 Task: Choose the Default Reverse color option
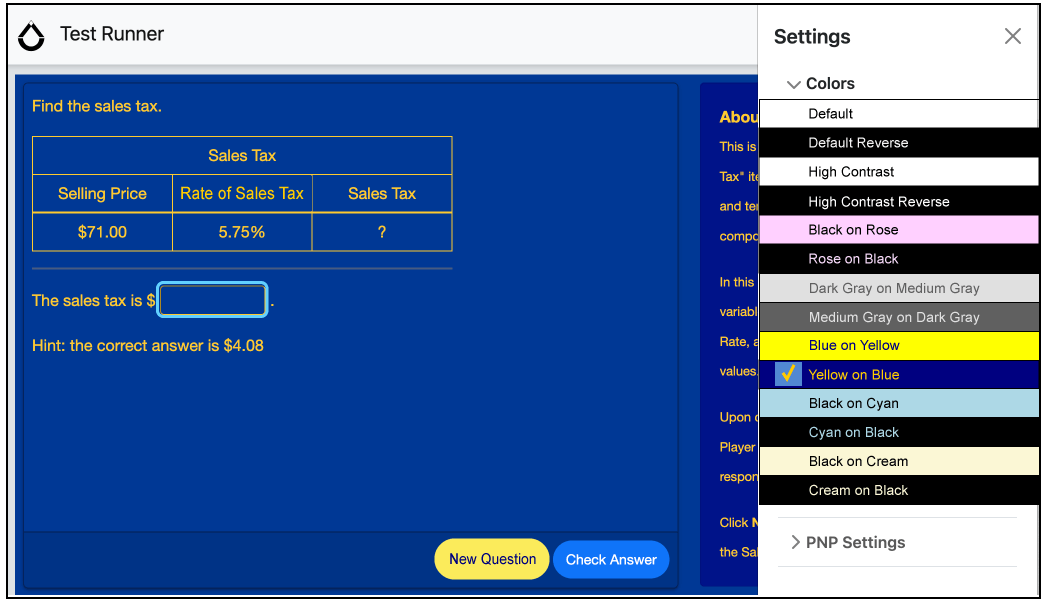coord(898,143)
